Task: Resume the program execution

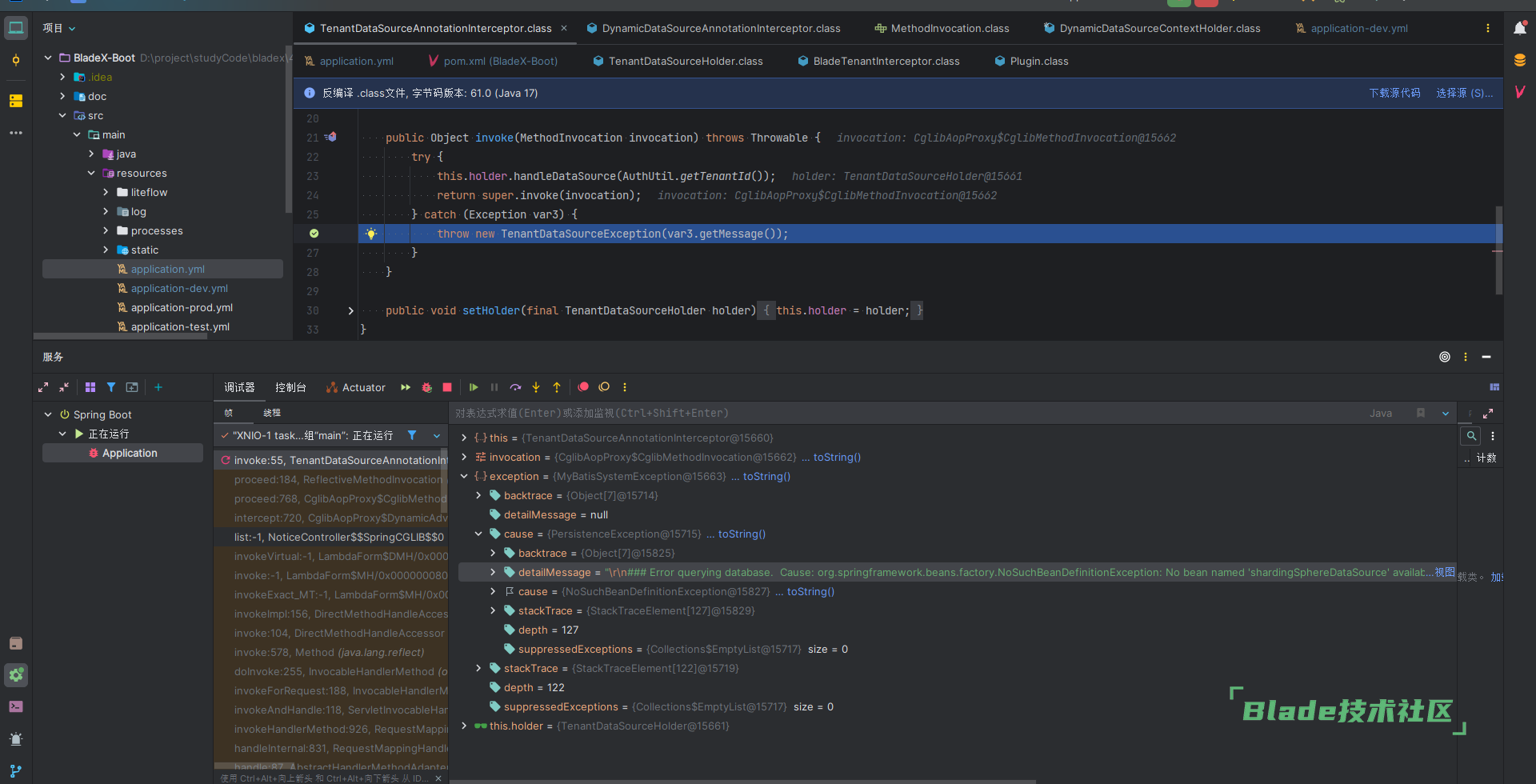Action: coord(474,387)
